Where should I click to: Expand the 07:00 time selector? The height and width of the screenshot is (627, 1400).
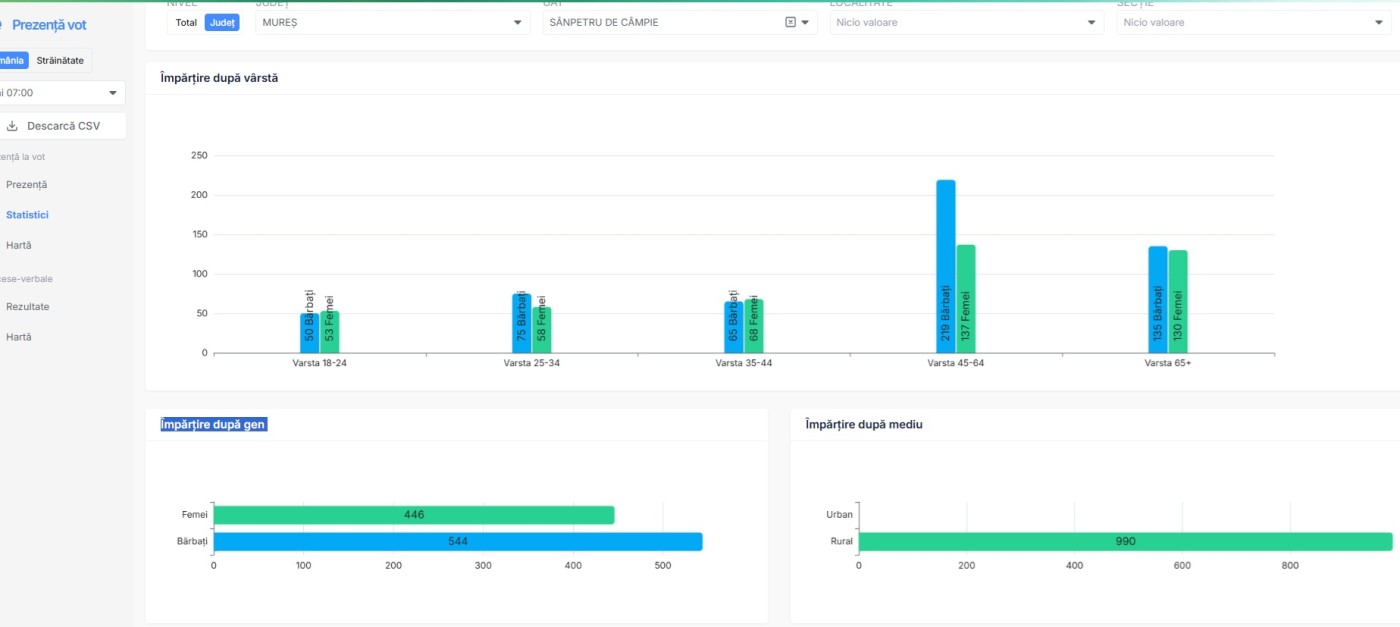pos(62,93)
